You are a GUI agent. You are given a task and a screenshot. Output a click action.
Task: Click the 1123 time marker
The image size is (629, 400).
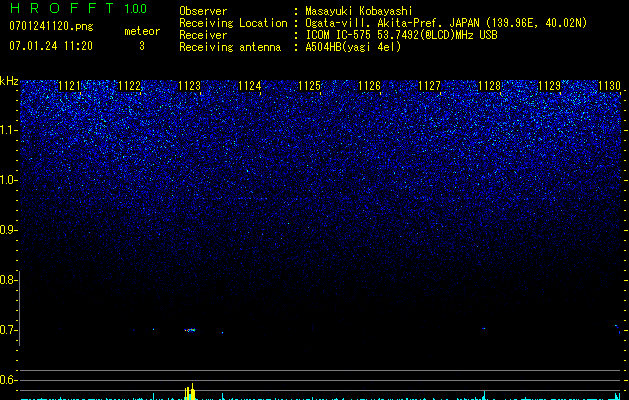189,86
